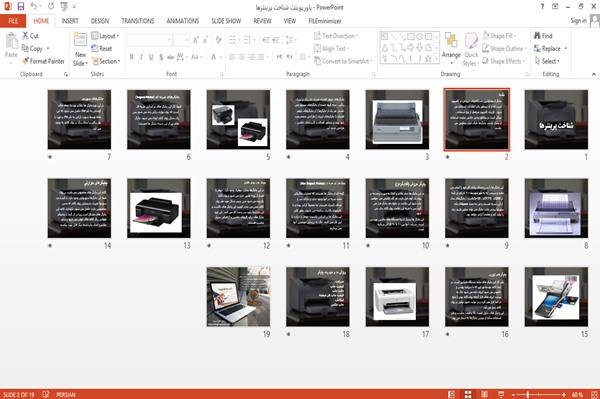This screenshot has height=399, width=600.
Task: Open Layout dropdown
Action: [105, 36]
